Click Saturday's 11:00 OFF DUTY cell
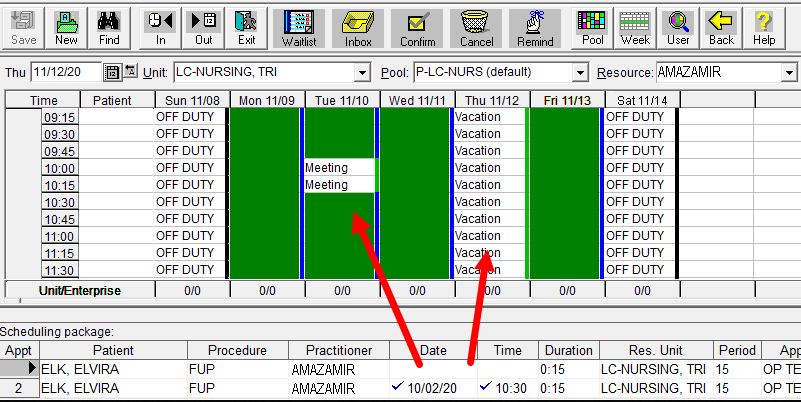 point(640,235)
